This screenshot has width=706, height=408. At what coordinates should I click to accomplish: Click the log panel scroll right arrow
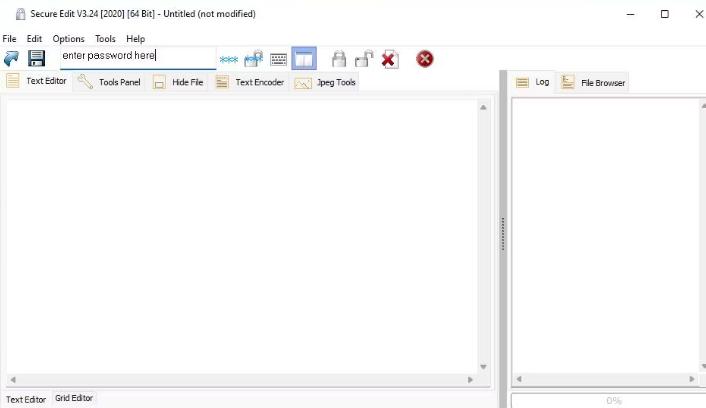click(x=692, y=379)
